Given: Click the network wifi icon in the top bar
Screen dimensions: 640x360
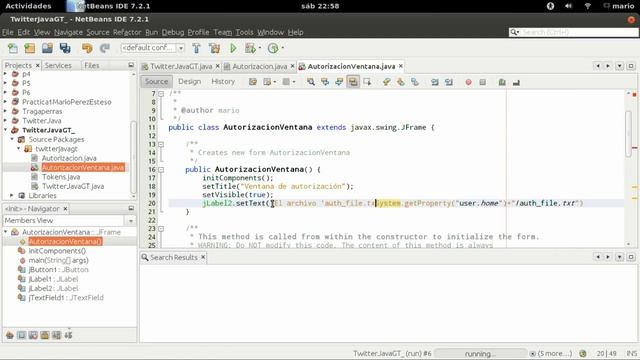Looking at the screenshot, I should click(x=587, y=6).
